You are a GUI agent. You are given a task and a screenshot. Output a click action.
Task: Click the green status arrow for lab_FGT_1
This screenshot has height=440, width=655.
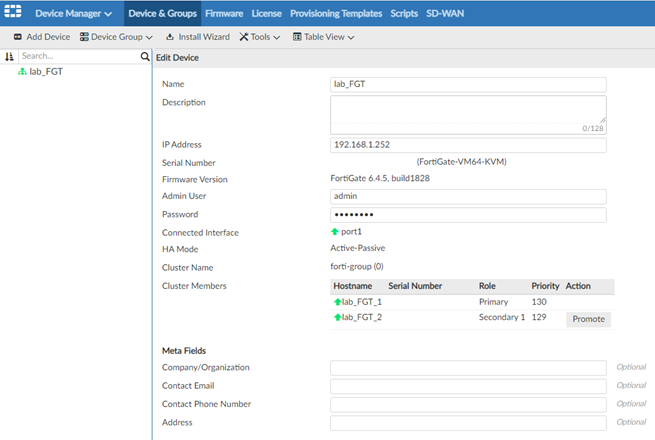[337, 302]
